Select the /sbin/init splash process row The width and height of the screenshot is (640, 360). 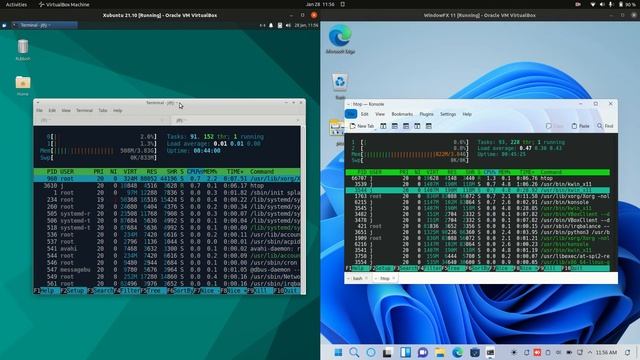(x=167, y=193)
